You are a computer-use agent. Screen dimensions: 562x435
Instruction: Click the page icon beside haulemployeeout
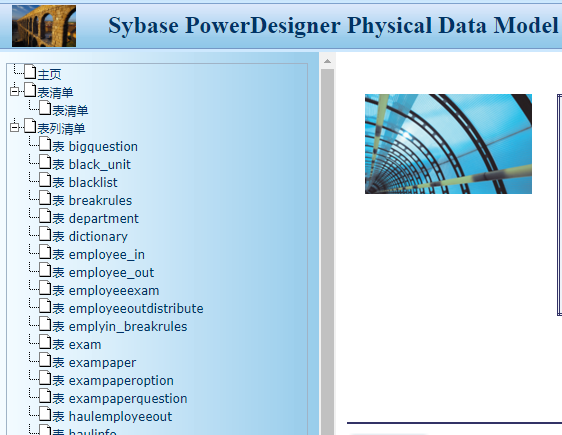coord(45,414)
